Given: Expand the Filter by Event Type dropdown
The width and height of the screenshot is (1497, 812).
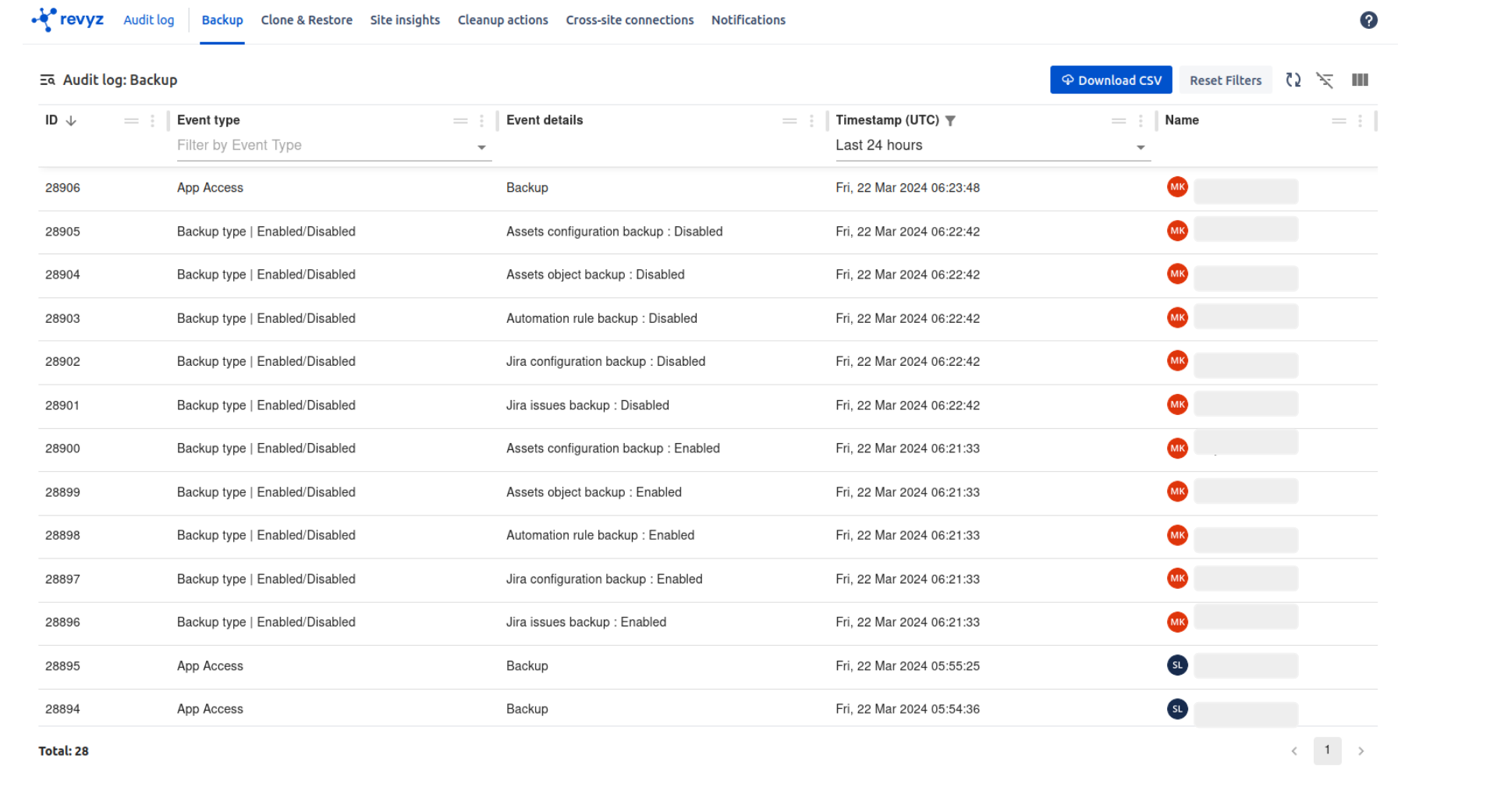Looking at the screenshot, I should (x=481, y=147).
